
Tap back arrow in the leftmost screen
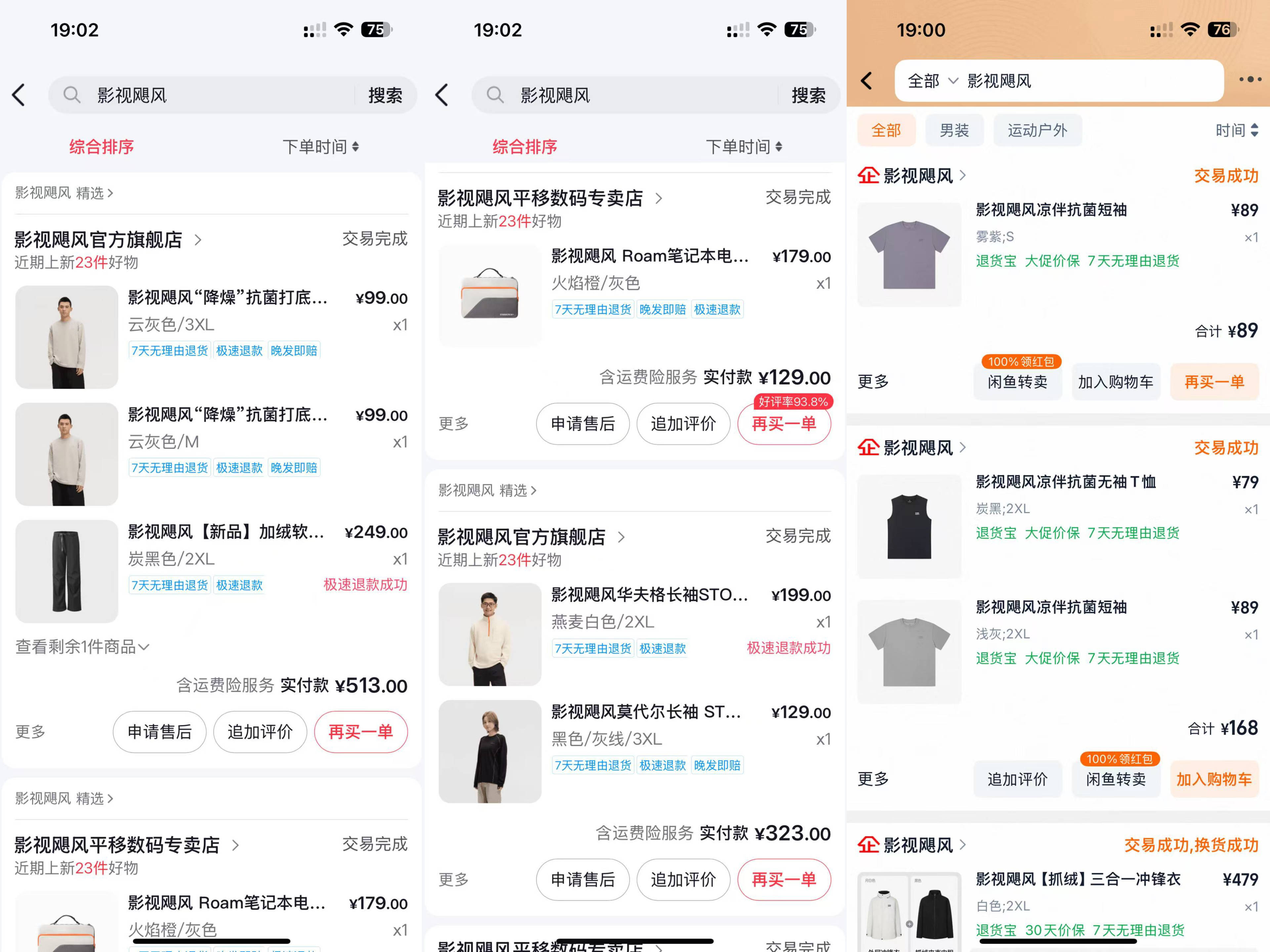pyautogui.click(x=19, y=95)
